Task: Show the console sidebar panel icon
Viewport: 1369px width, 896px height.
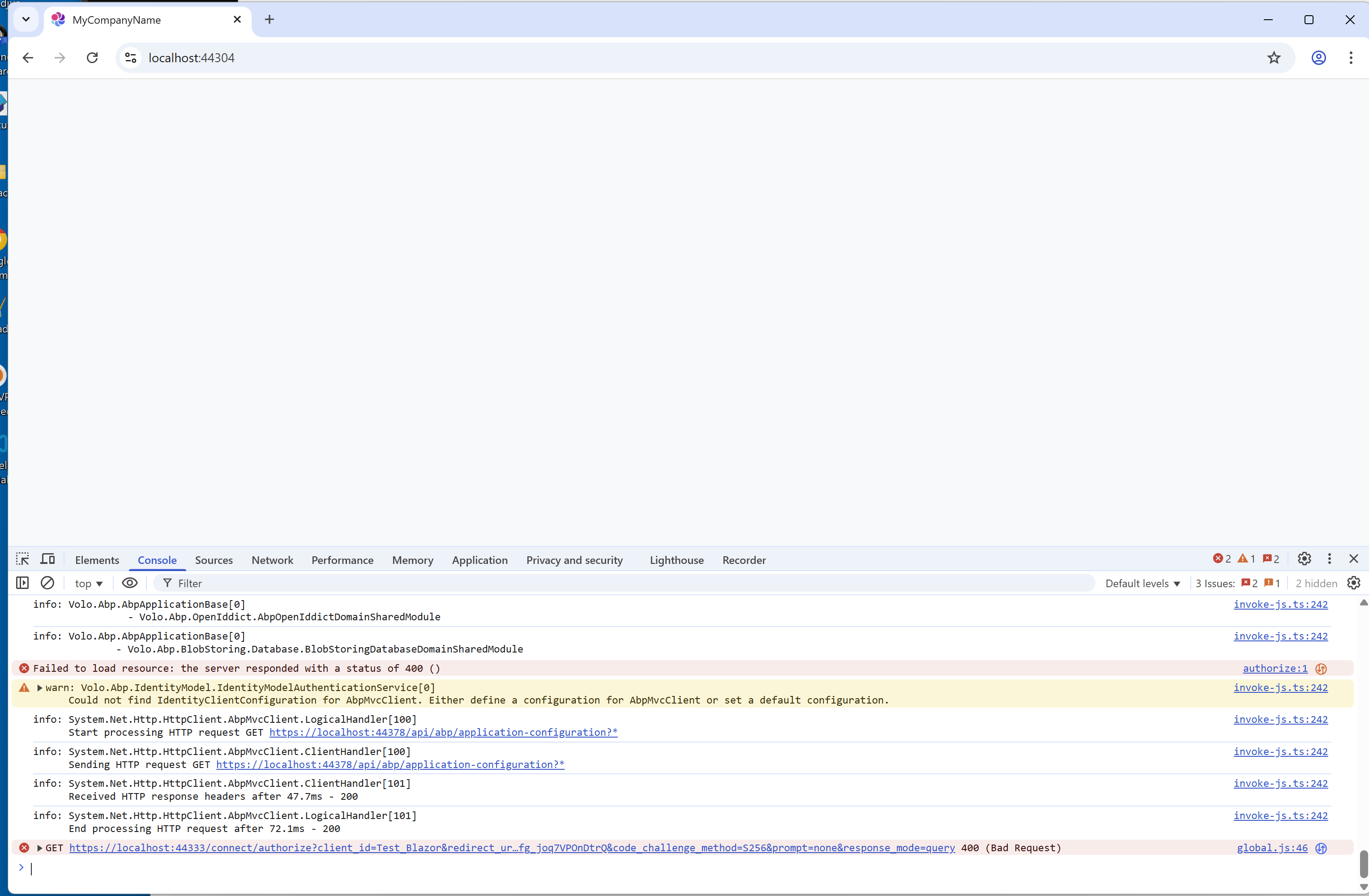Action: pyautogui.click(x=22, y=583)
